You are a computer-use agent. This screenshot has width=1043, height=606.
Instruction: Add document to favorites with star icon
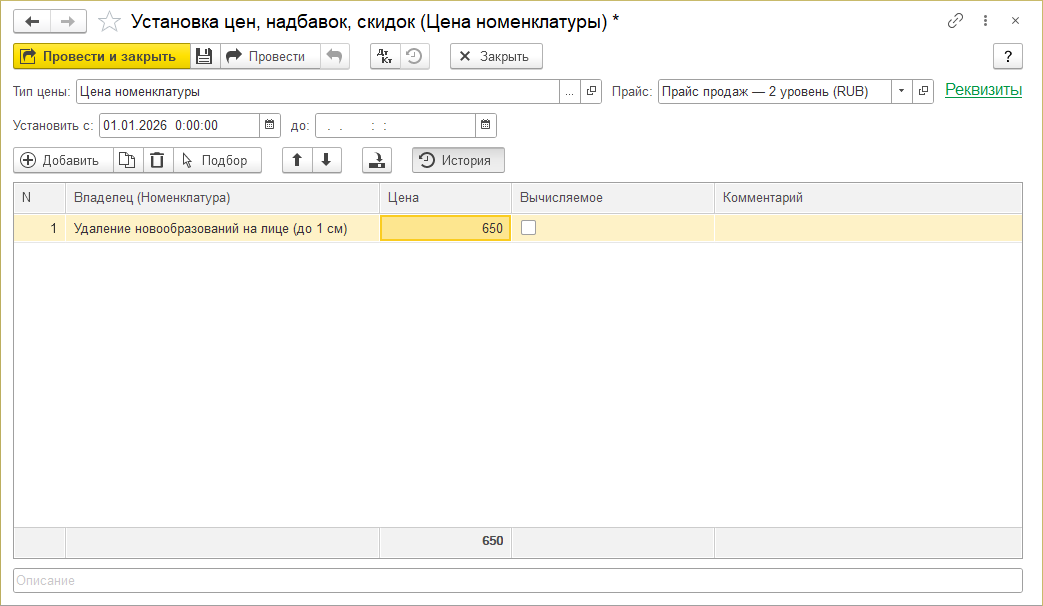(111, 21)
